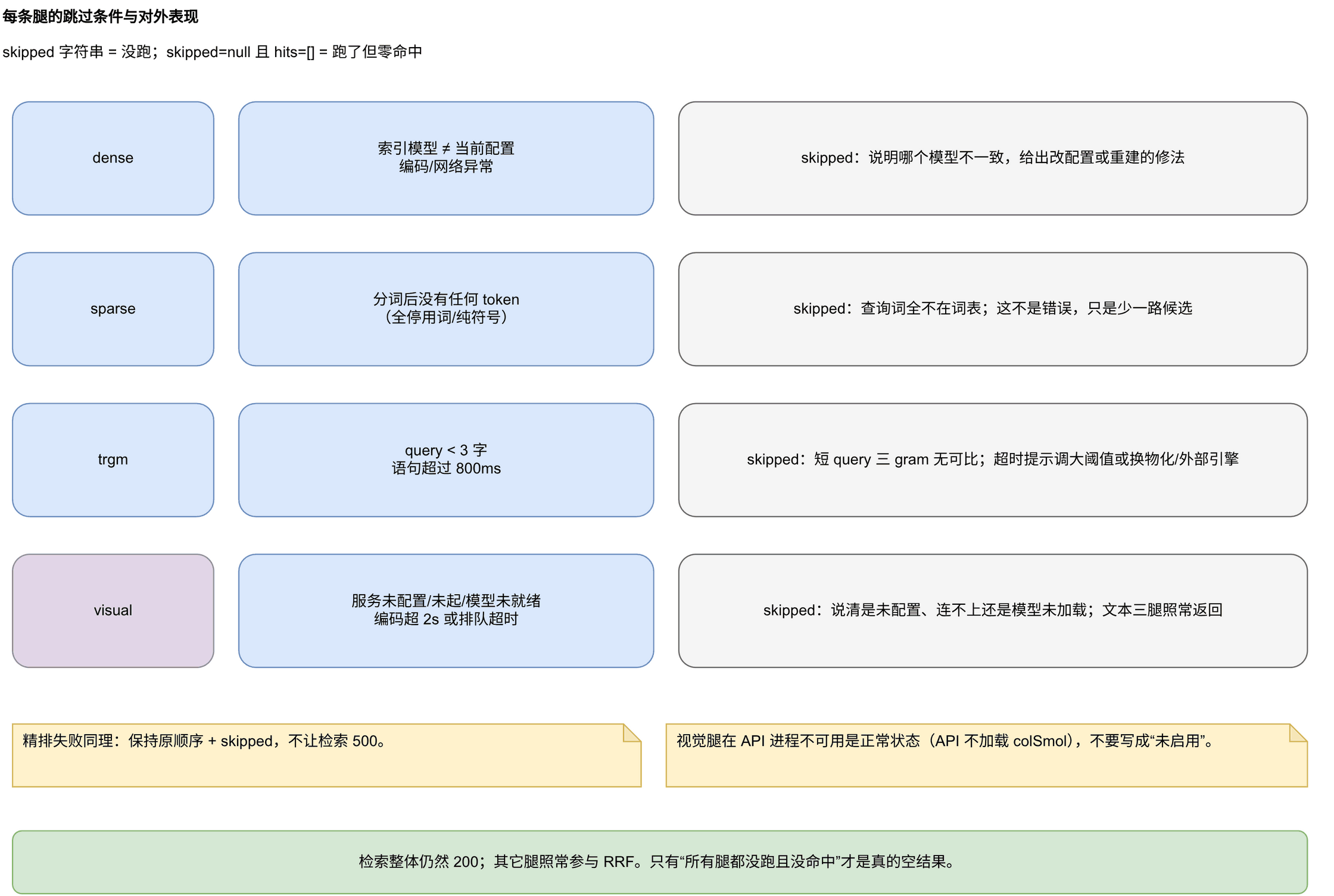The width and height of the screenshot is (1334, 896).
Task: Select the 'skipped：查询词全不在词表' result box
Action: pyautogui.click(x=993, y=309)
